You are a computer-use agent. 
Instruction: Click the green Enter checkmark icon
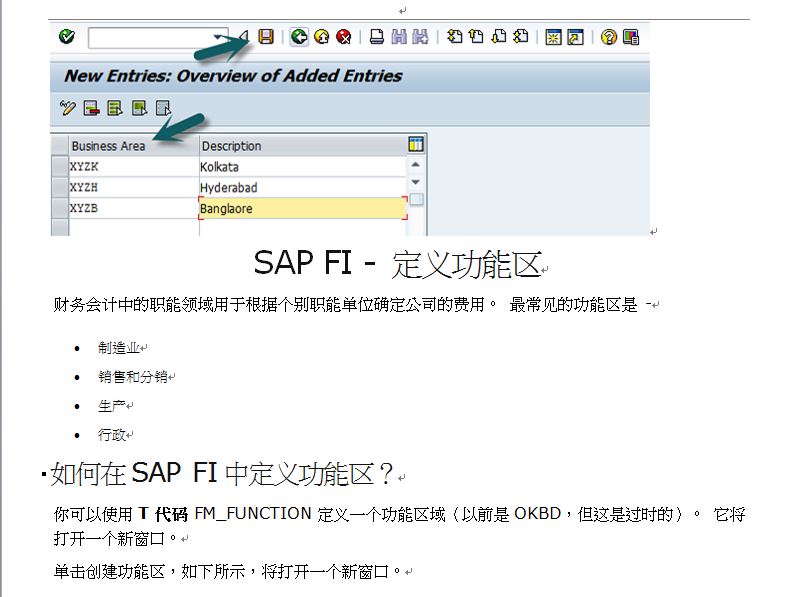67,37
